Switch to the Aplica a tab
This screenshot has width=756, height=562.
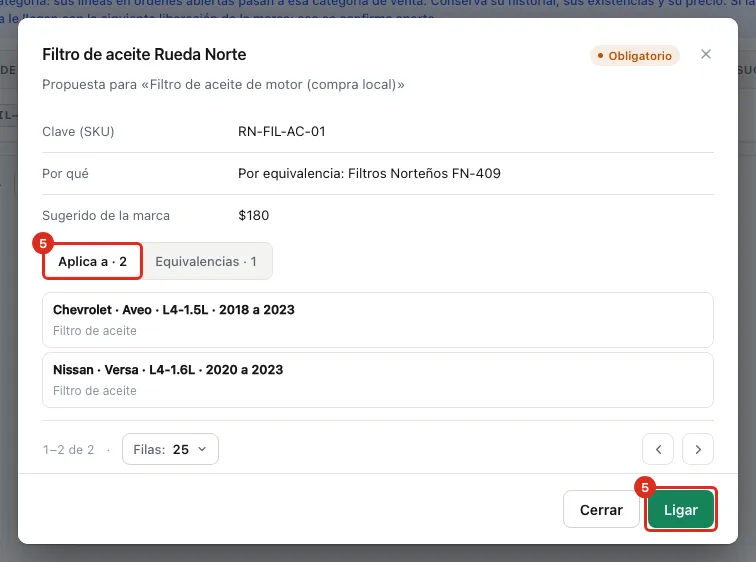coord(93,261)
